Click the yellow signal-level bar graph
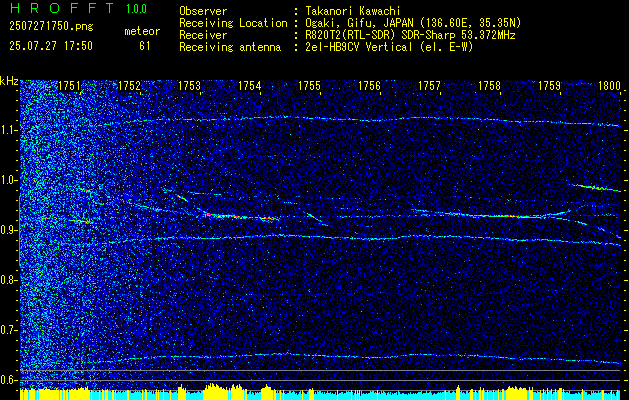 pyautogui.click(x=320, y=393)
